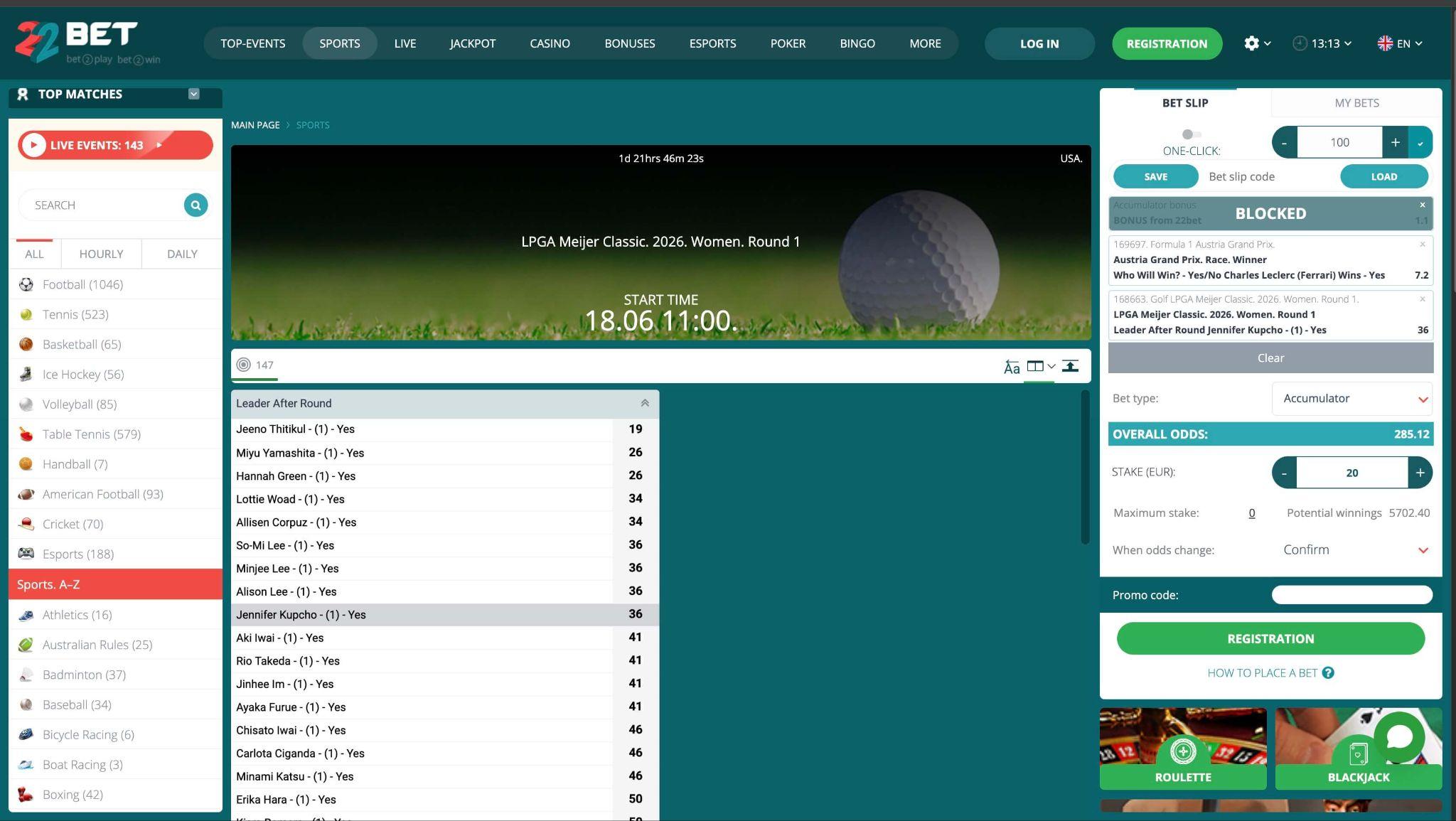This screenshot has height=821, width=1456.
Task: Switch to the Daily tab
Action: pos(182,254)
